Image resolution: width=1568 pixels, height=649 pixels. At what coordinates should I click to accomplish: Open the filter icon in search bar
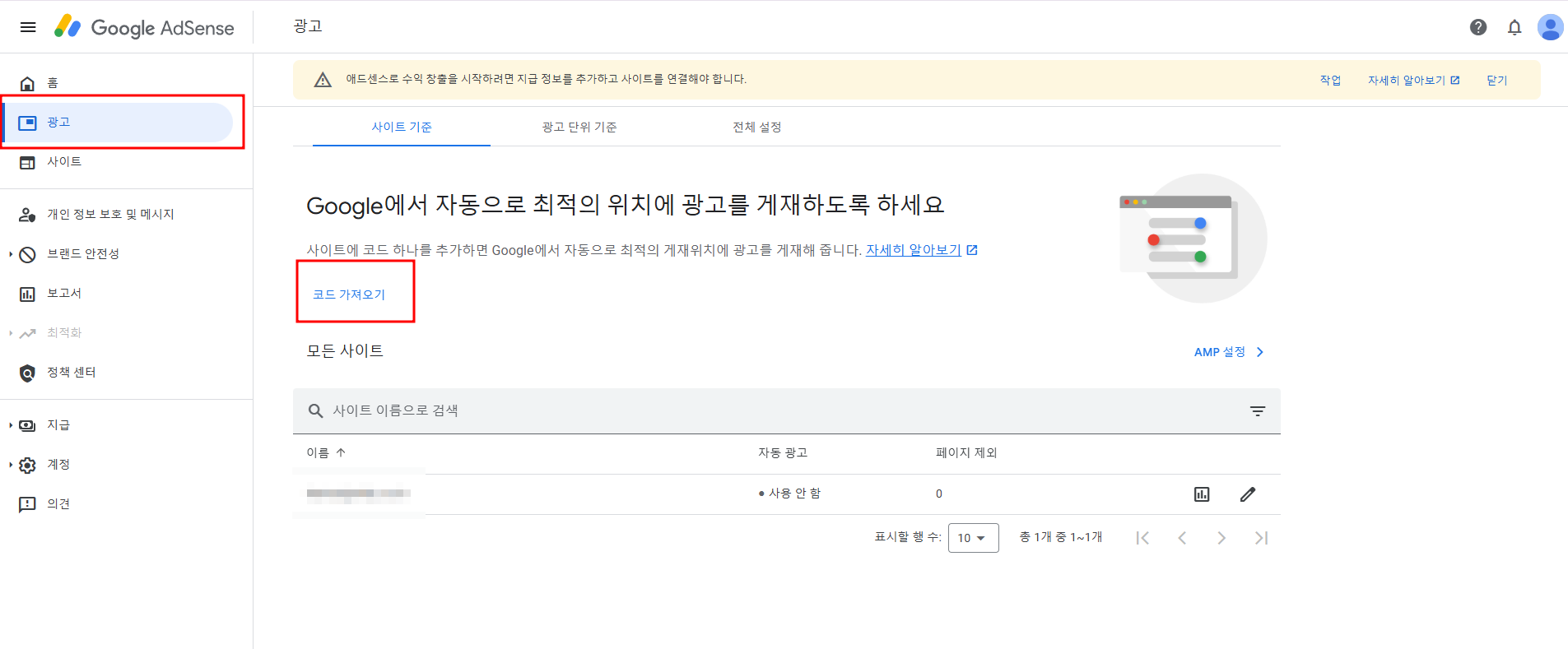click(1258, 410)
